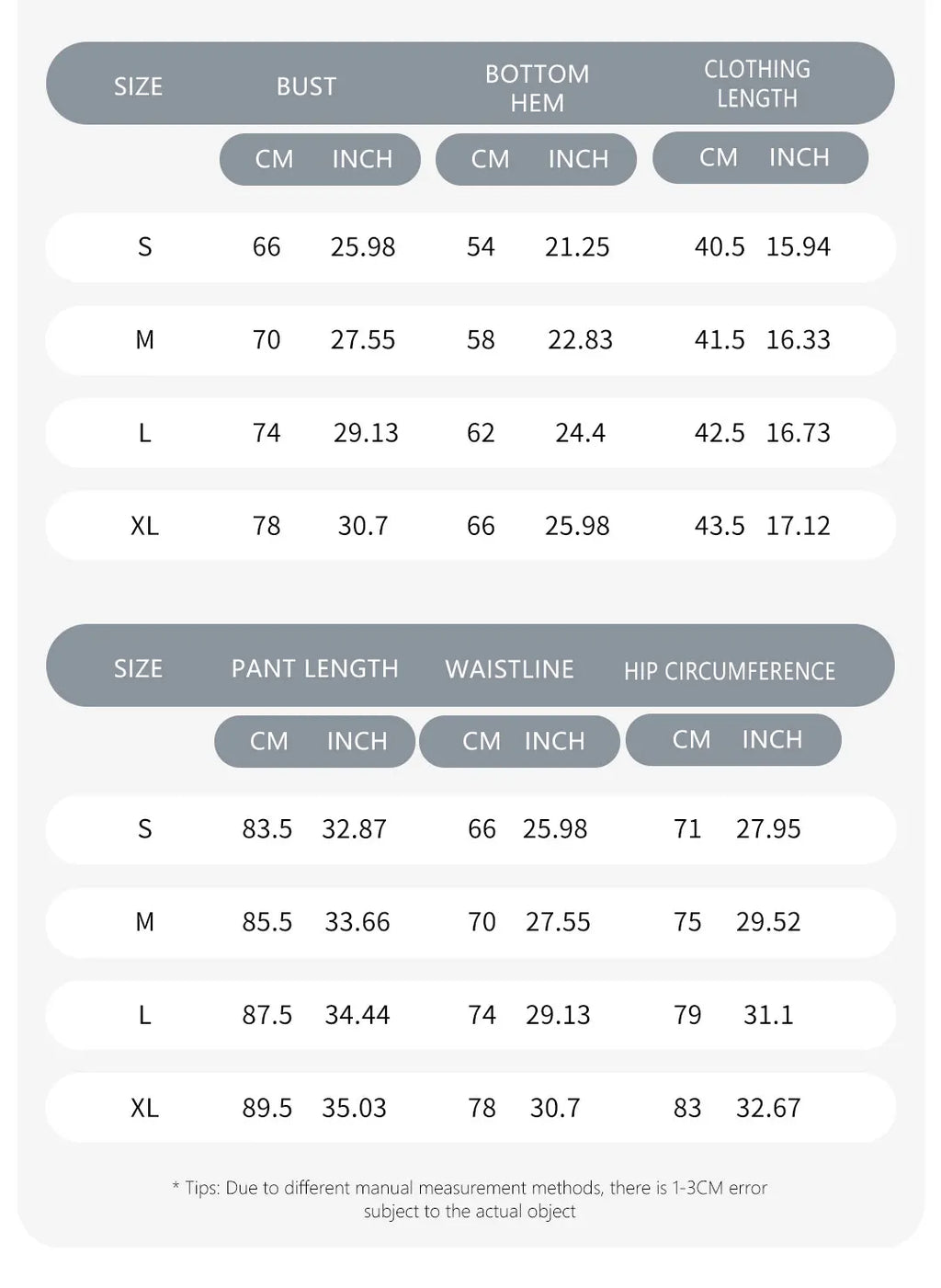
Task: Click the CLOTHING LENGTH column header
Action: coord(757,84)
